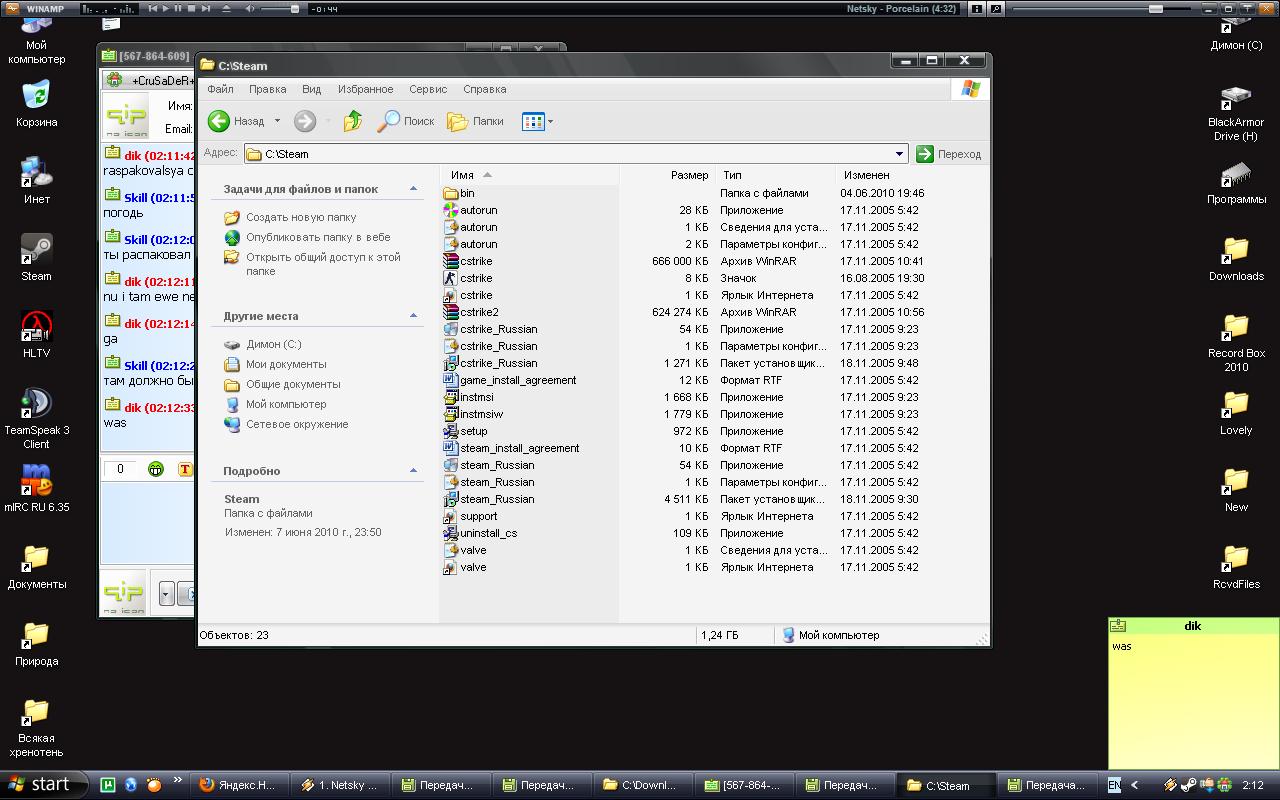Open BlackArmor Drive (H) desktop icon

click(1236, 112)
